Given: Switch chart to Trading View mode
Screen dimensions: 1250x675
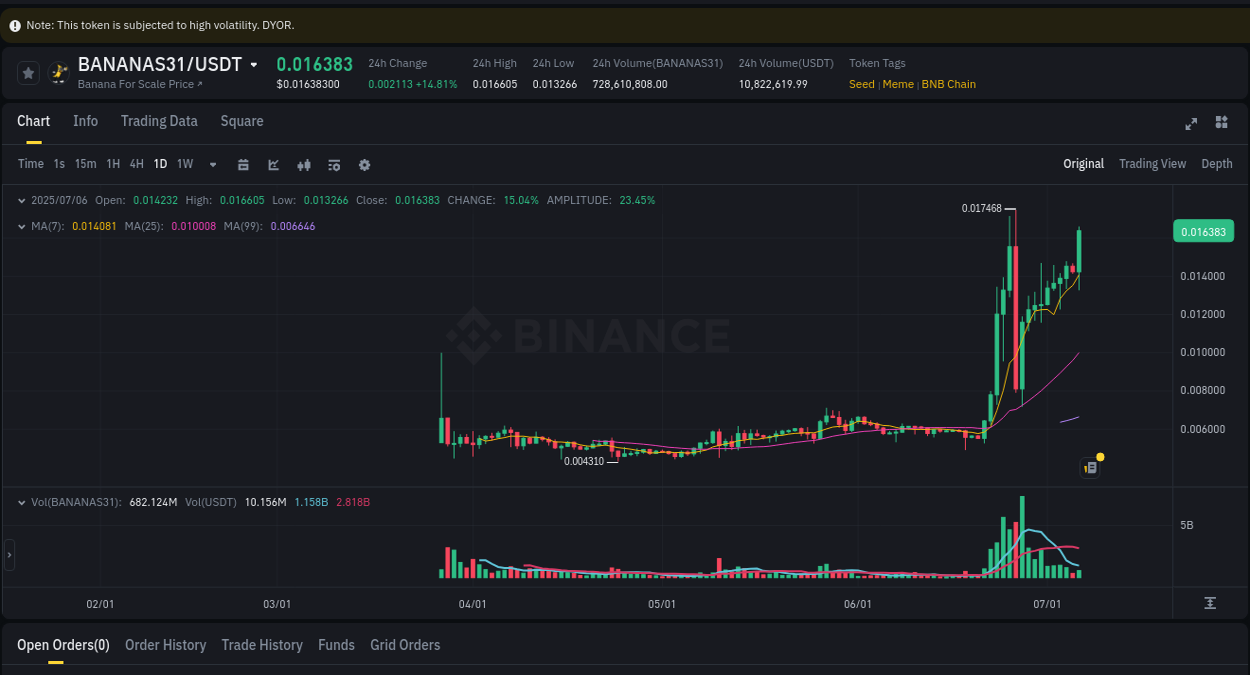Looking at the screenshot, I should pos(1152,163).
